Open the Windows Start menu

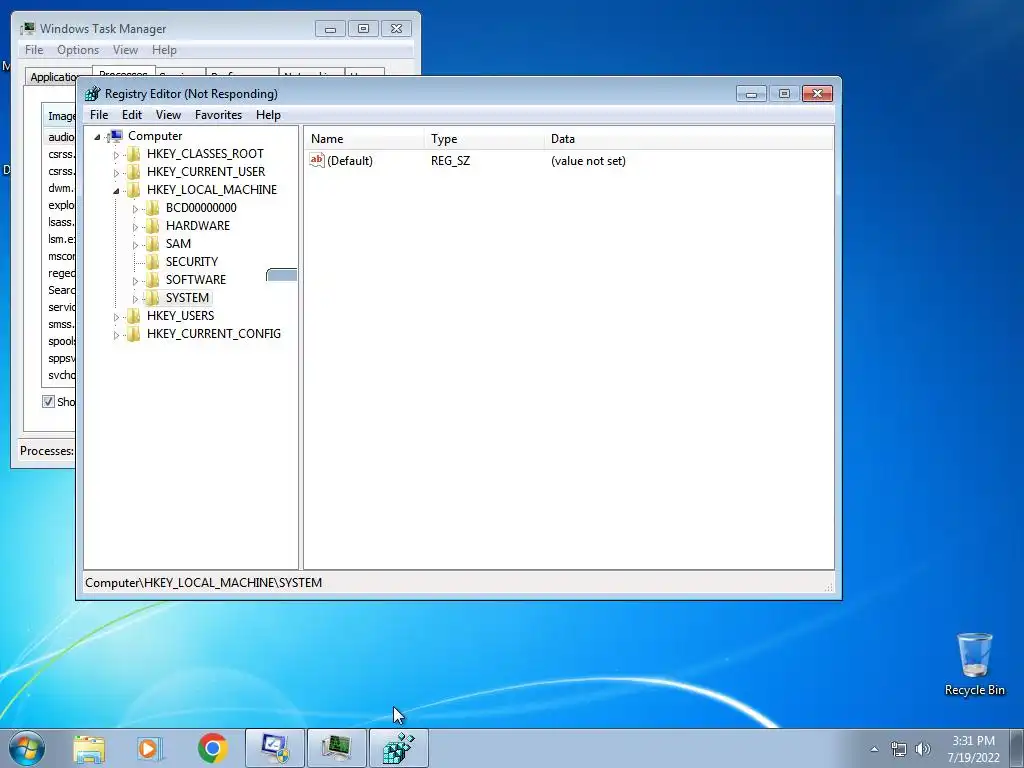(27, 748)
